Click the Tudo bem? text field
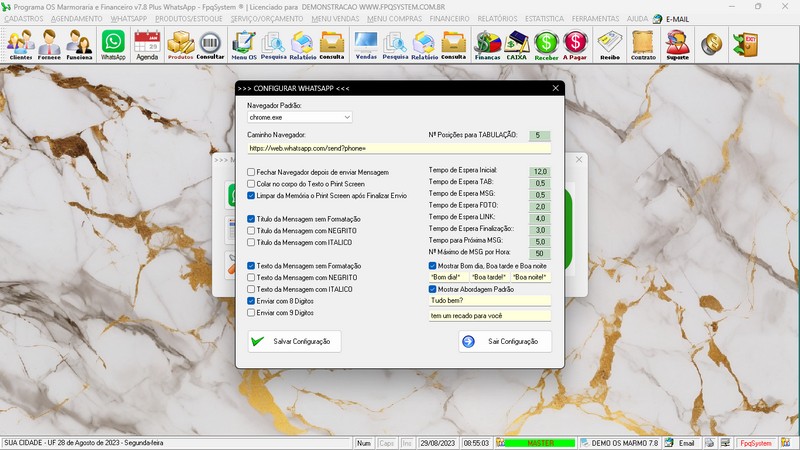This screenshot has height=450, width=800. tap(490, 301)
